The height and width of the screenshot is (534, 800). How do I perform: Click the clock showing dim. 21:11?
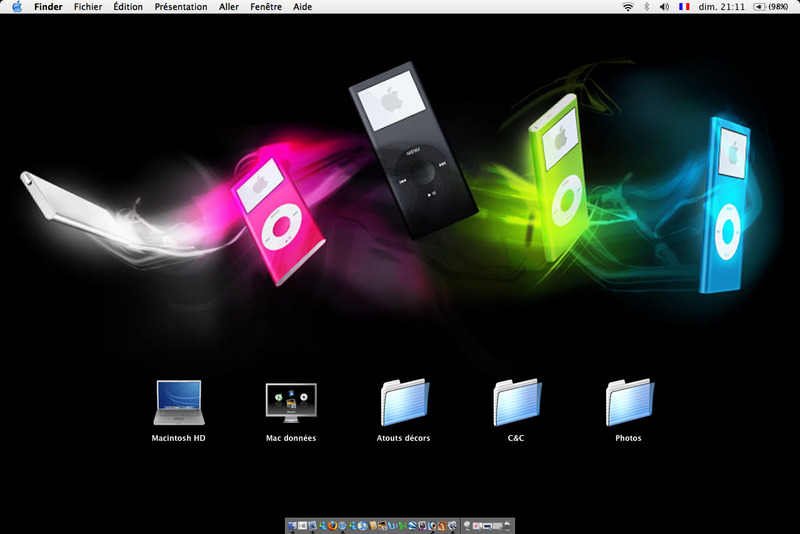click(720, 7)
